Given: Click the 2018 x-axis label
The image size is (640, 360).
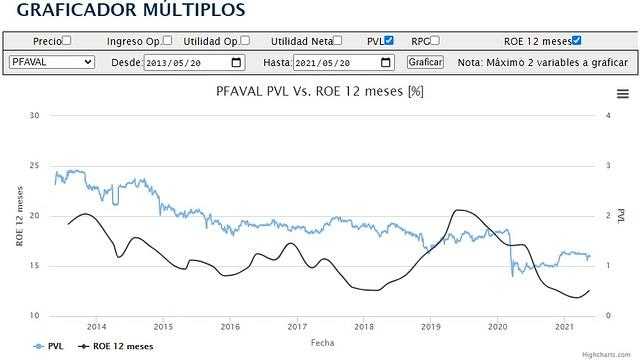Looking at the screenshot, I should pos(364,327).
